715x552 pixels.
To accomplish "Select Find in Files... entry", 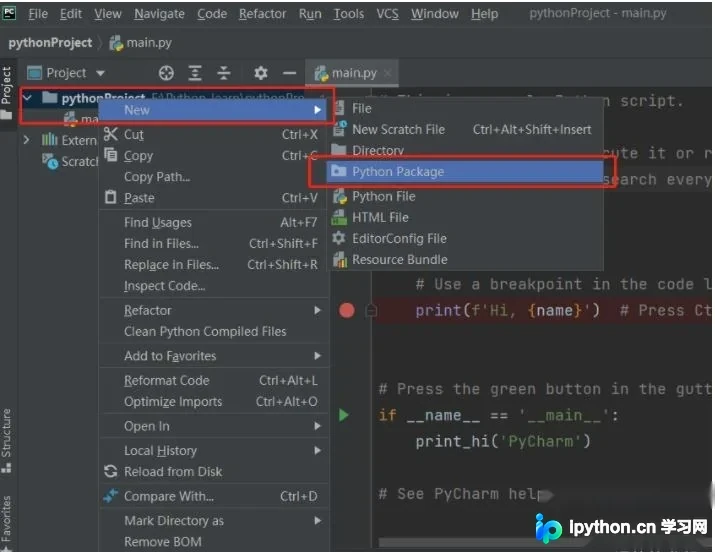I will (x=213, y=243).
